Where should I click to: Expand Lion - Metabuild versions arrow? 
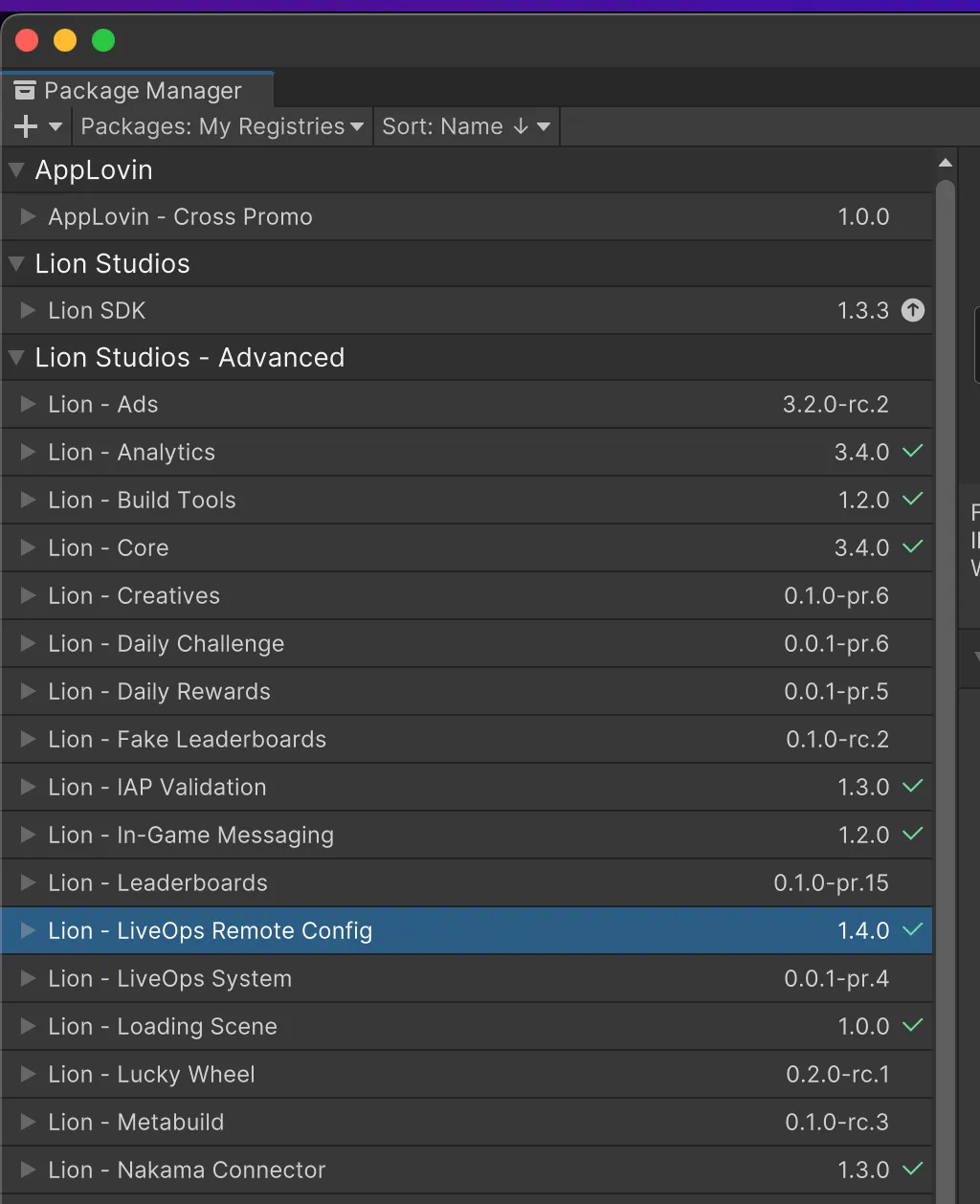click(29, 1123)
